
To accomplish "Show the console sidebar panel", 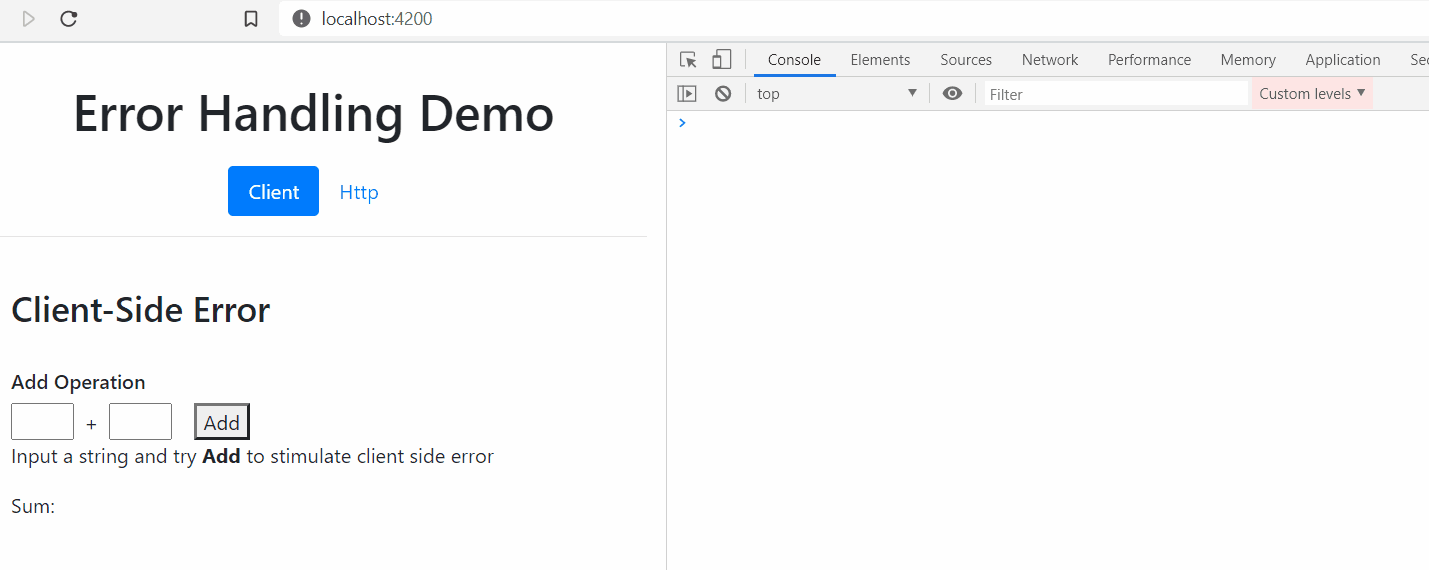I will pyautogui.click(x=687, y=94).
